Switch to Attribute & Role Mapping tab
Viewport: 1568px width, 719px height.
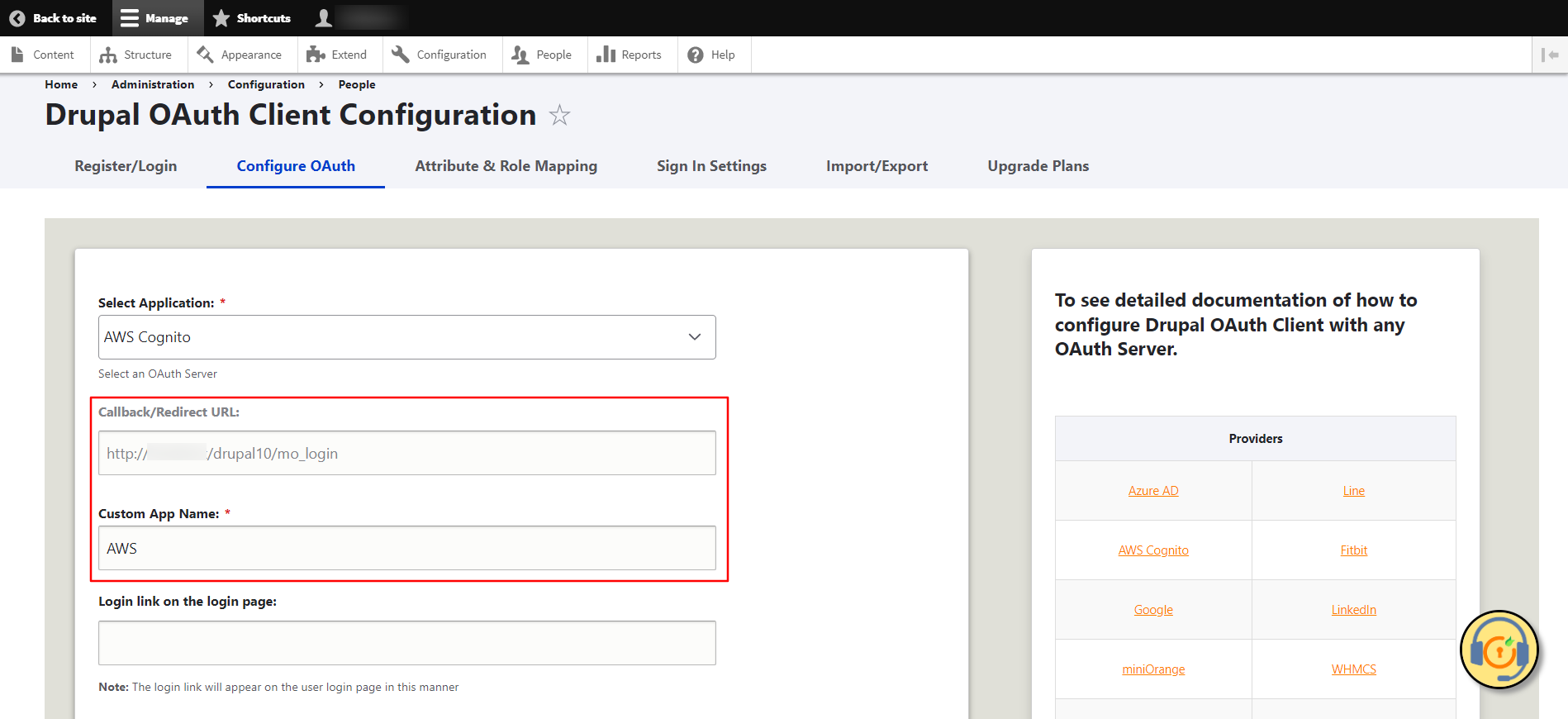pyautogui.click(x=506, y=166)
